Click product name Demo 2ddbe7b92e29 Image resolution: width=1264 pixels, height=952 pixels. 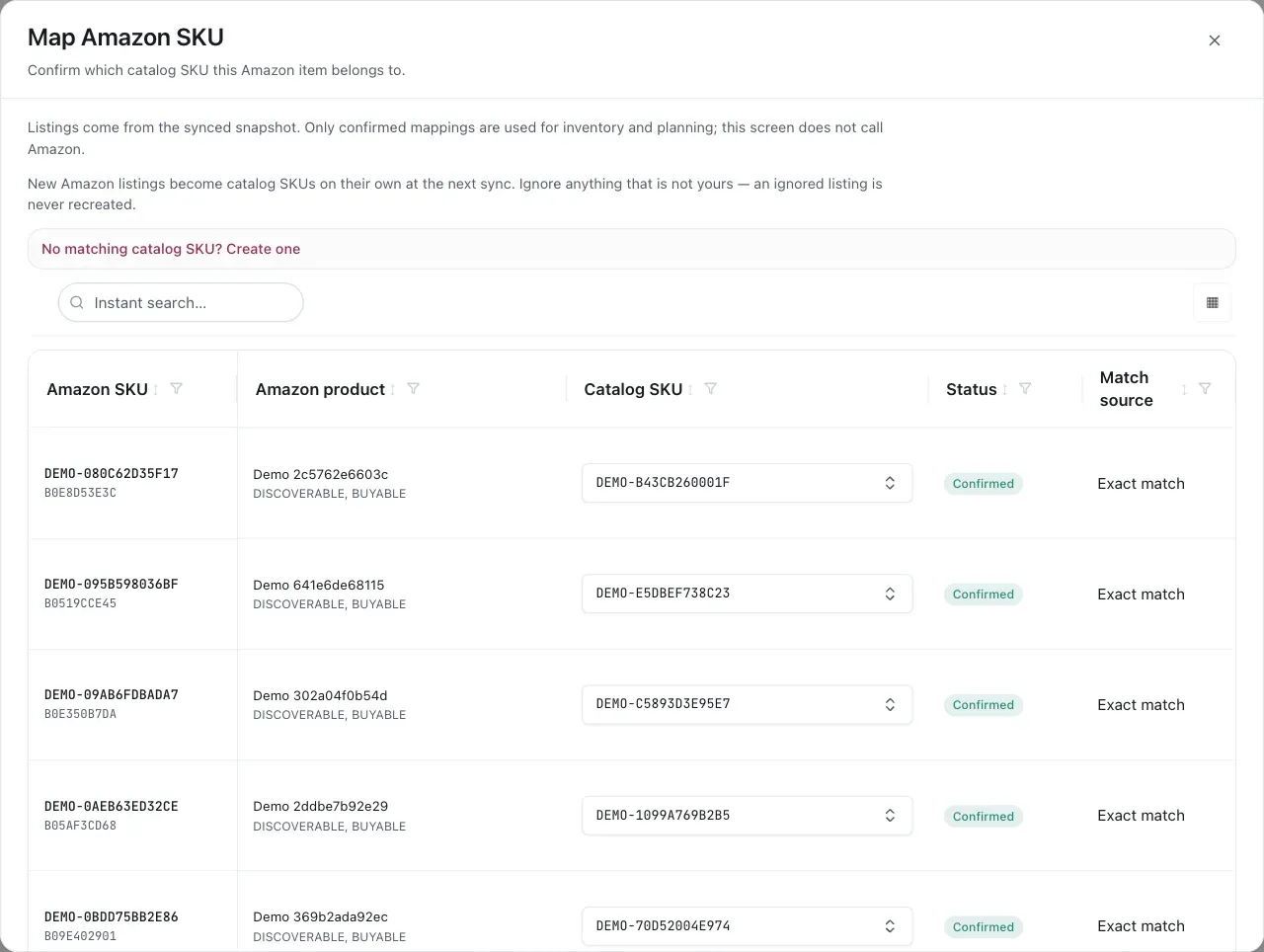click(321, 807)
